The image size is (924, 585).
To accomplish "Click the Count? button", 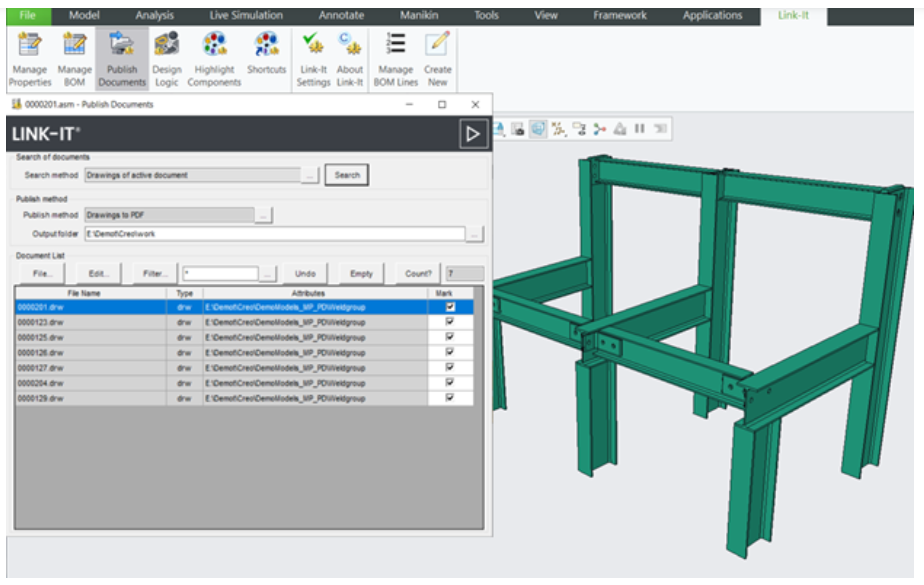I will (x=418, y=274).
